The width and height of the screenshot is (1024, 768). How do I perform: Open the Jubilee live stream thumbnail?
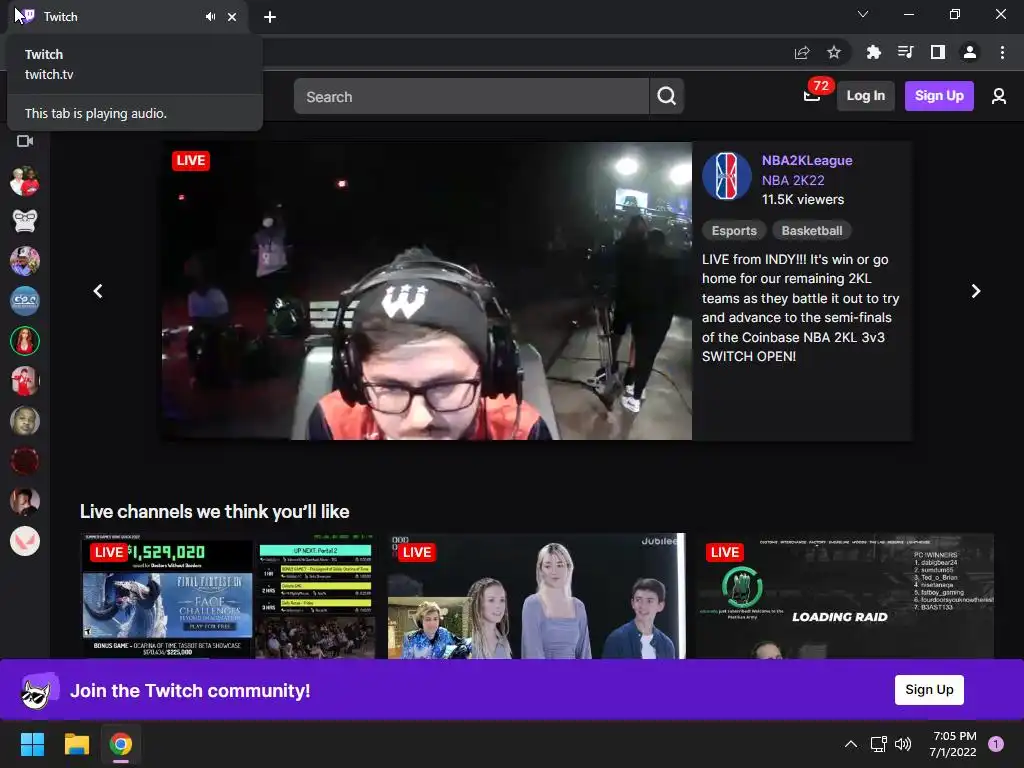click(537, 596)
